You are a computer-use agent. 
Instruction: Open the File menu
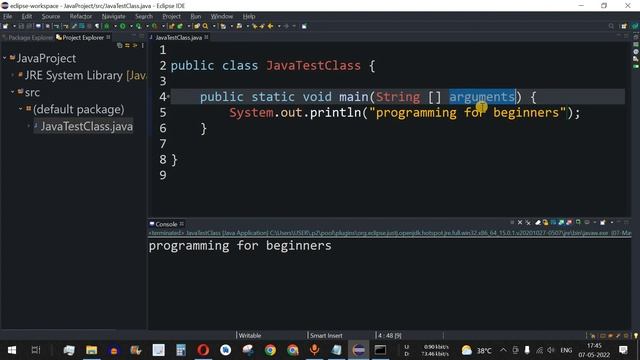(8, 16)
